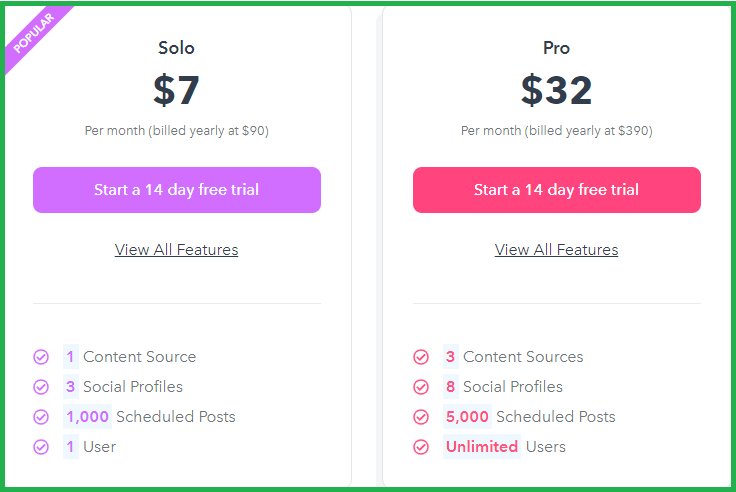The width and height of the screenshot is (736, 492).
Task: Start the Solo plan 14 day free trial
Action: pyautogui.click(x=177, y=190)
